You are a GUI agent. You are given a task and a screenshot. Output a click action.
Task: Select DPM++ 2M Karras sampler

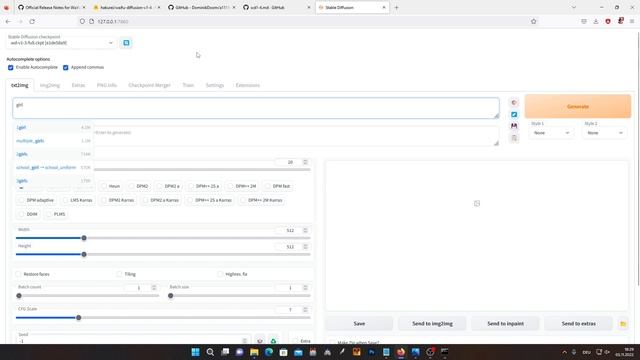(260, 200)
